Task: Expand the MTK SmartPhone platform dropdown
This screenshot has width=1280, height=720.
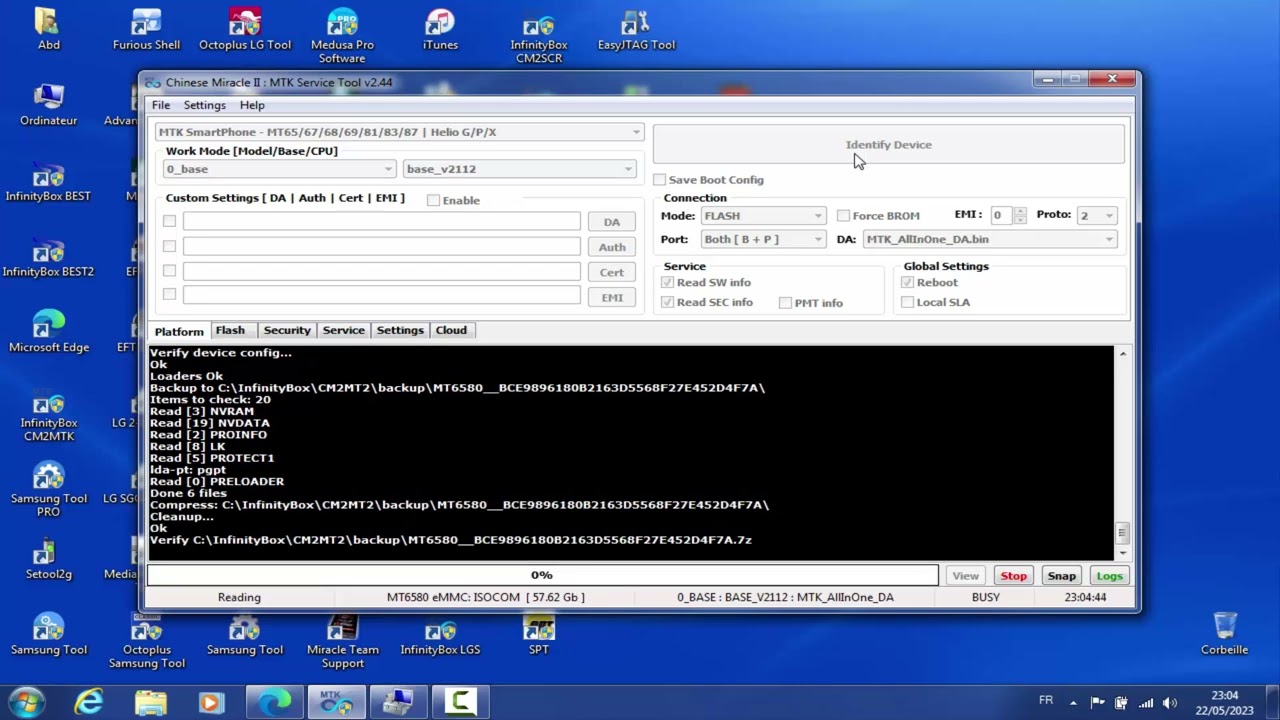Action: (x=399, y=132)
